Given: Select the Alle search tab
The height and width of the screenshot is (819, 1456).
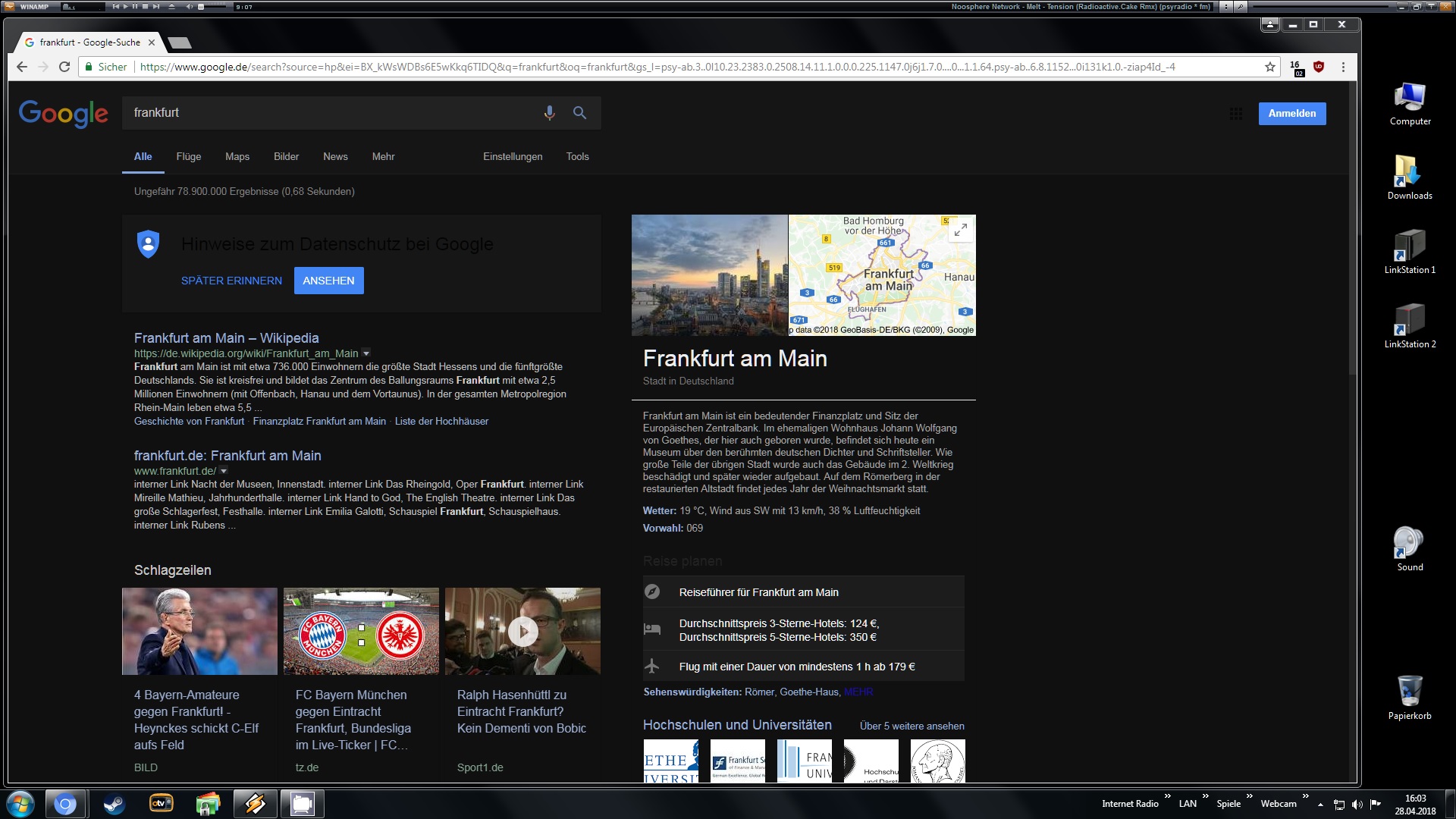Looking at the screenshot, I should (x=143, y=157).
